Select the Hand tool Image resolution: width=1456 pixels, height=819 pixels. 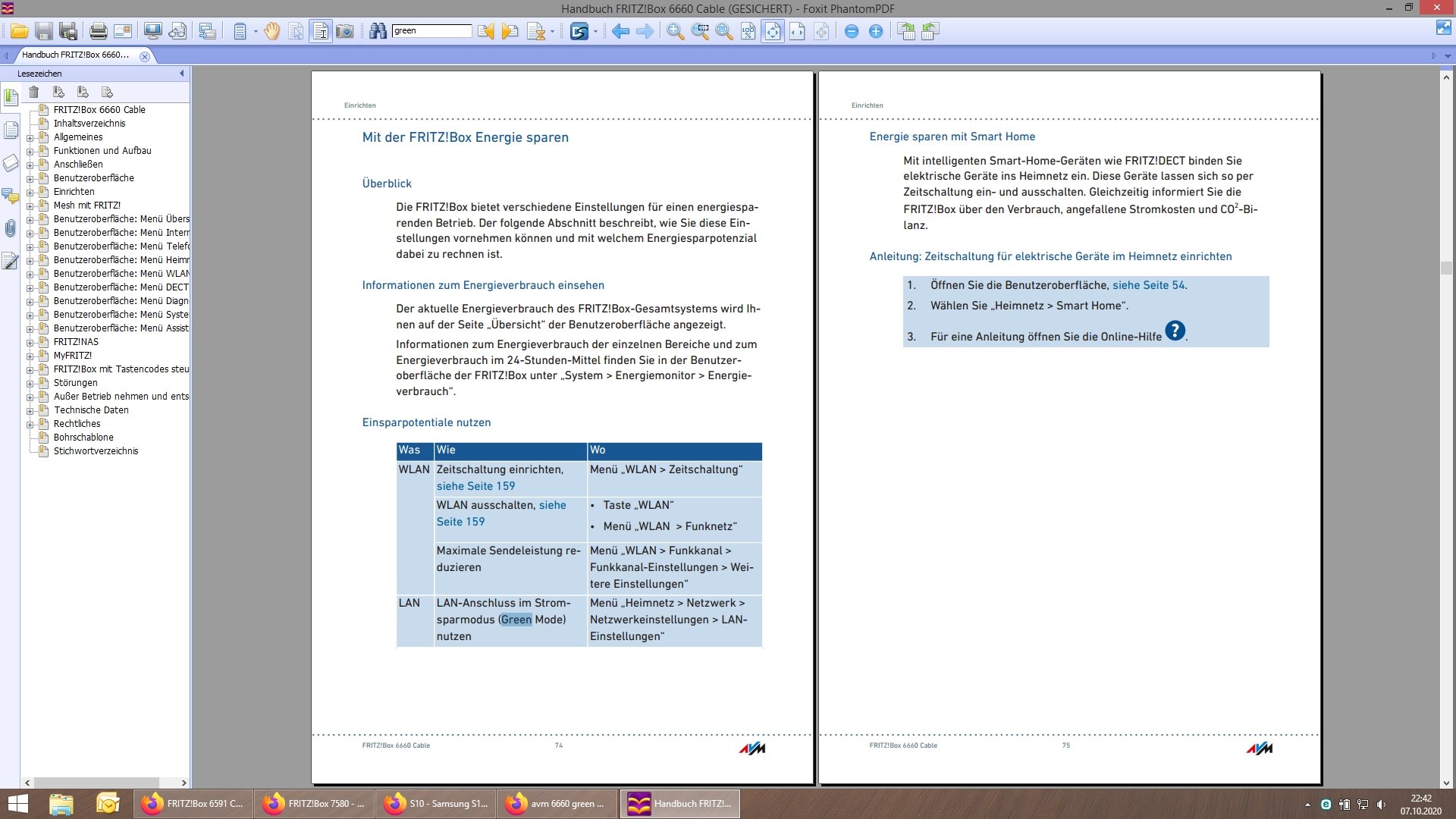271,31
